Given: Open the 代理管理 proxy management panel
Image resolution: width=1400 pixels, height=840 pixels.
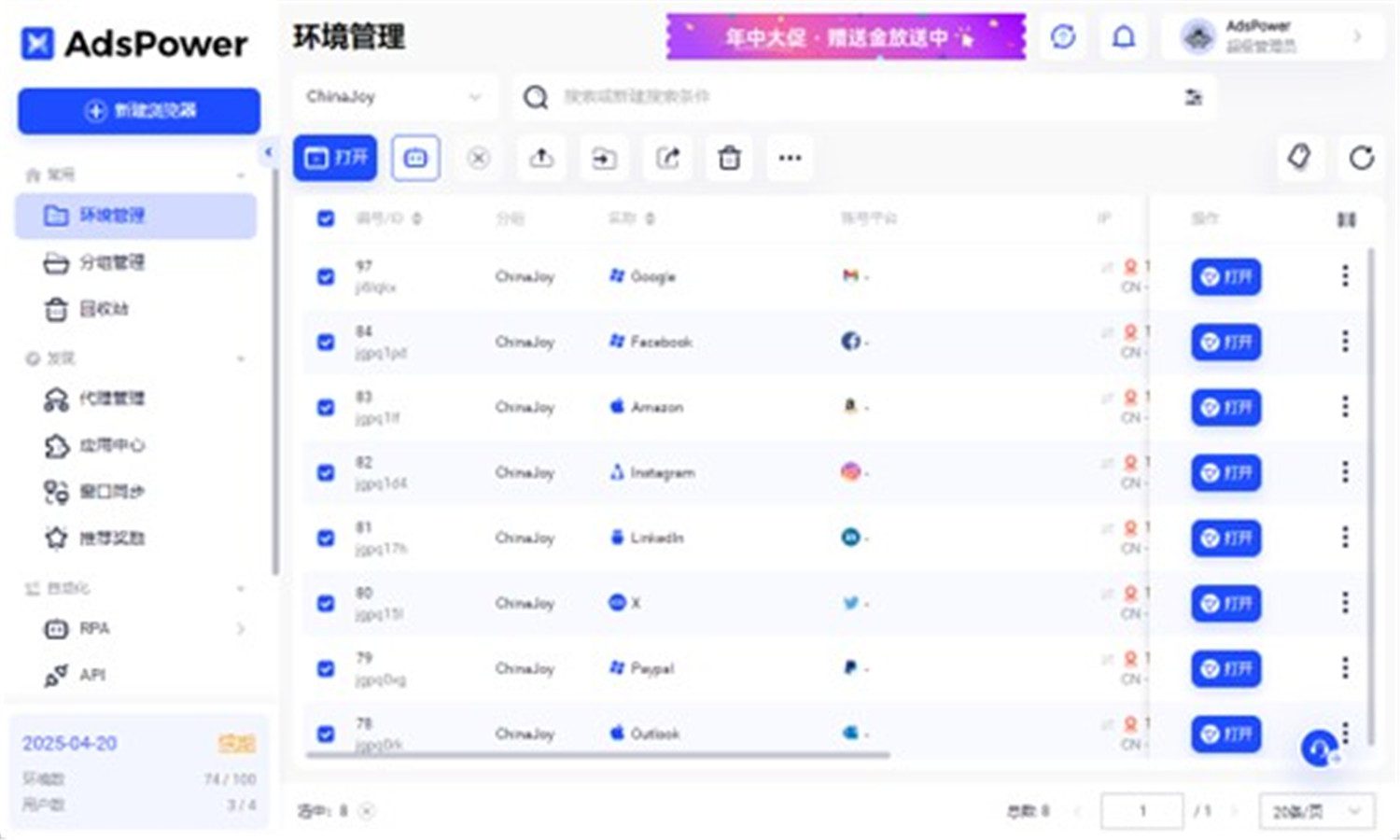Looking at the screenshot, I should coord(112,399).
